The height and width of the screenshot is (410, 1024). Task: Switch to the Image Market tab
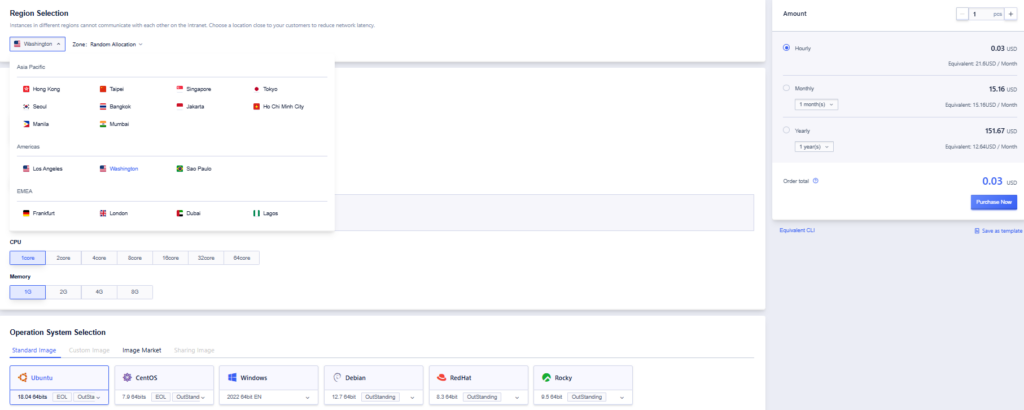point(141,350)
